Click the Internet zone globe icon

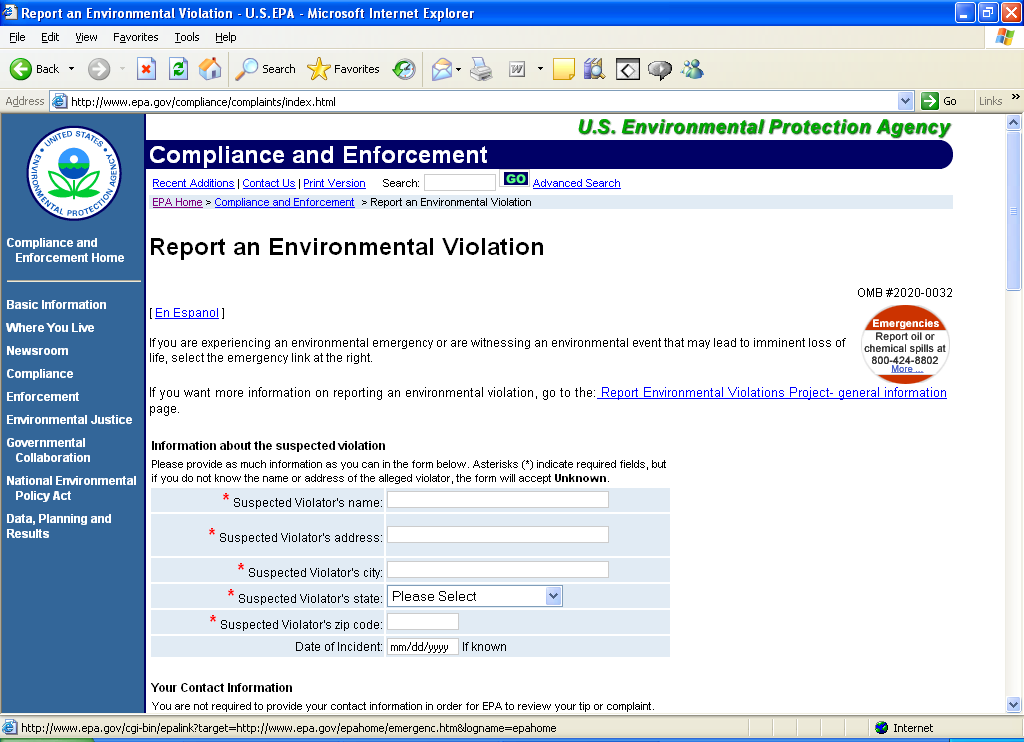tap(882, 728)
